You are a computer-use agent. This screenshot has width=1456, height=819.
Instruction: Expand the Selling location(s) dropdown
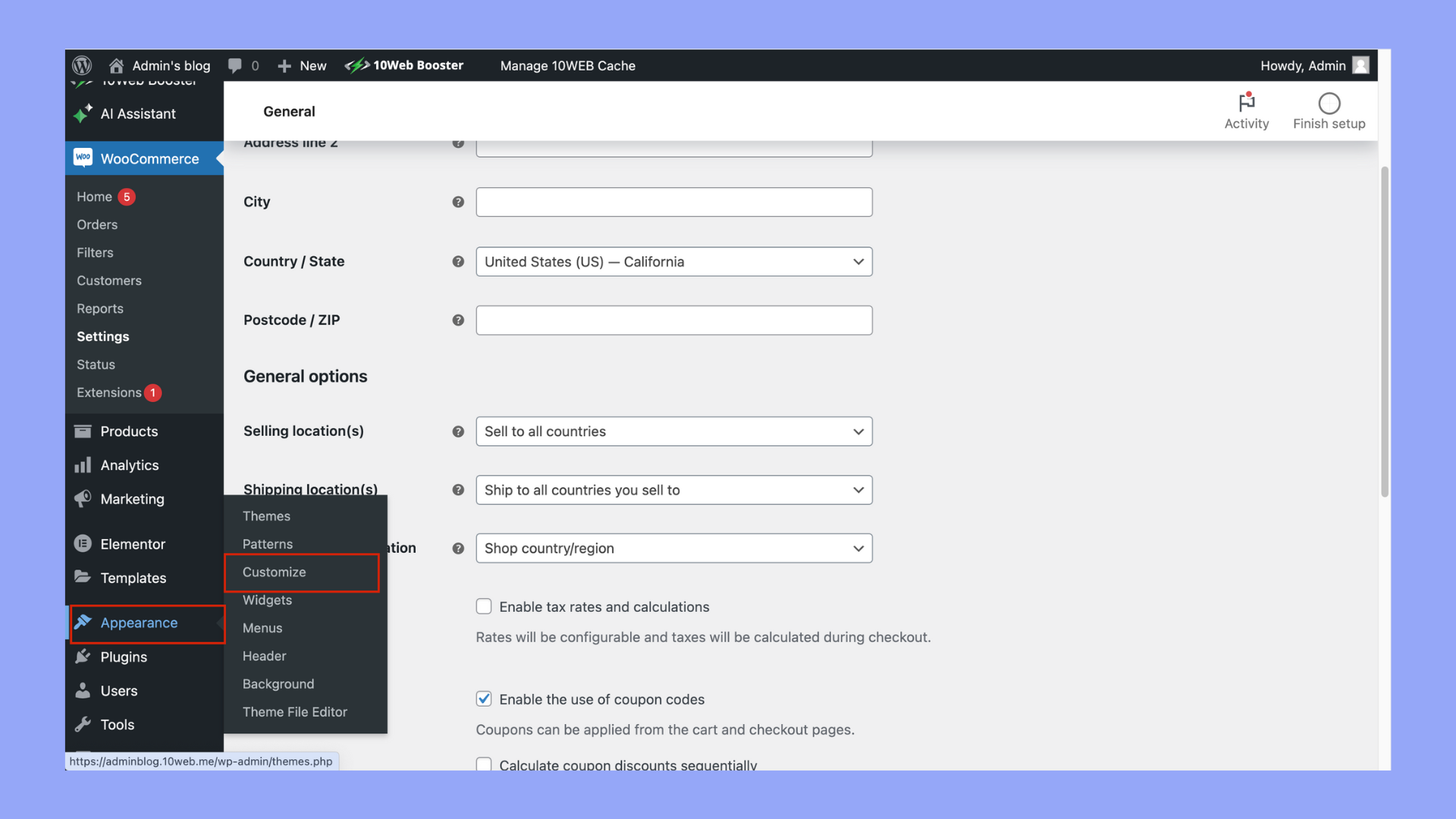click(673, 431)
